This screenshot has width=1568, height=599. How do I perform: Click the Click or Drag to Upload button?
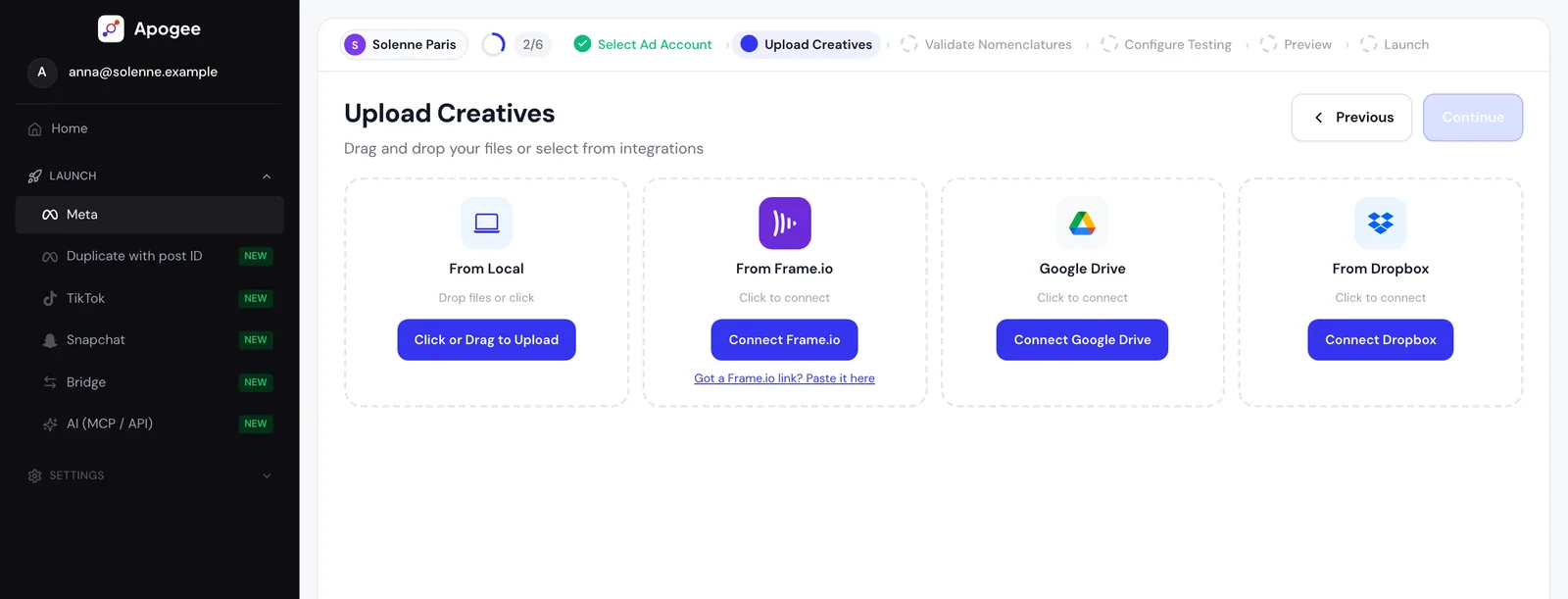pyautogui.click(x=486, y=340)
